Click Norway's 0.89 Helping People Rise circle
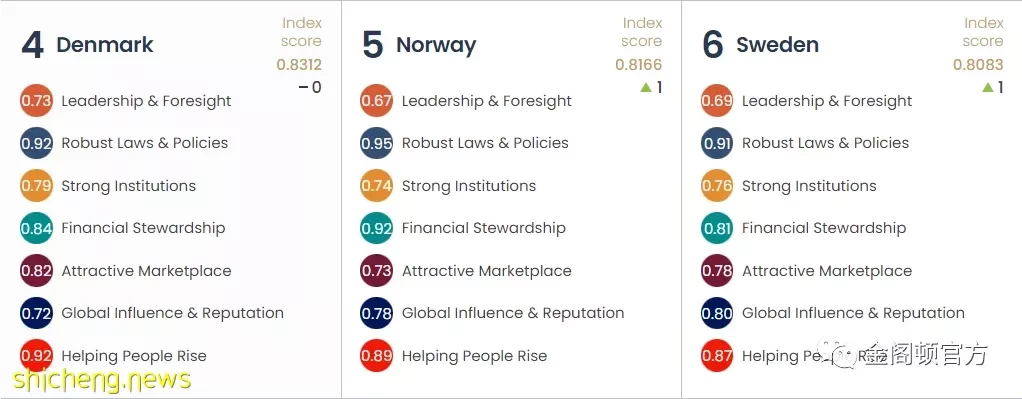 click(377, 356)
